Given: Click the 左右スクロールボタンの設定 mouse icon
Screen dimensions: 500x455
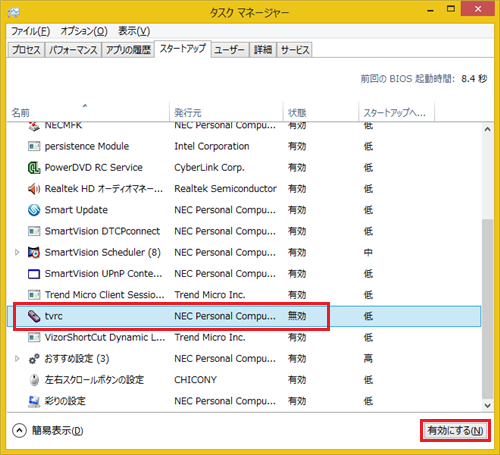Looking at the screenshot, I should (34, 380).
